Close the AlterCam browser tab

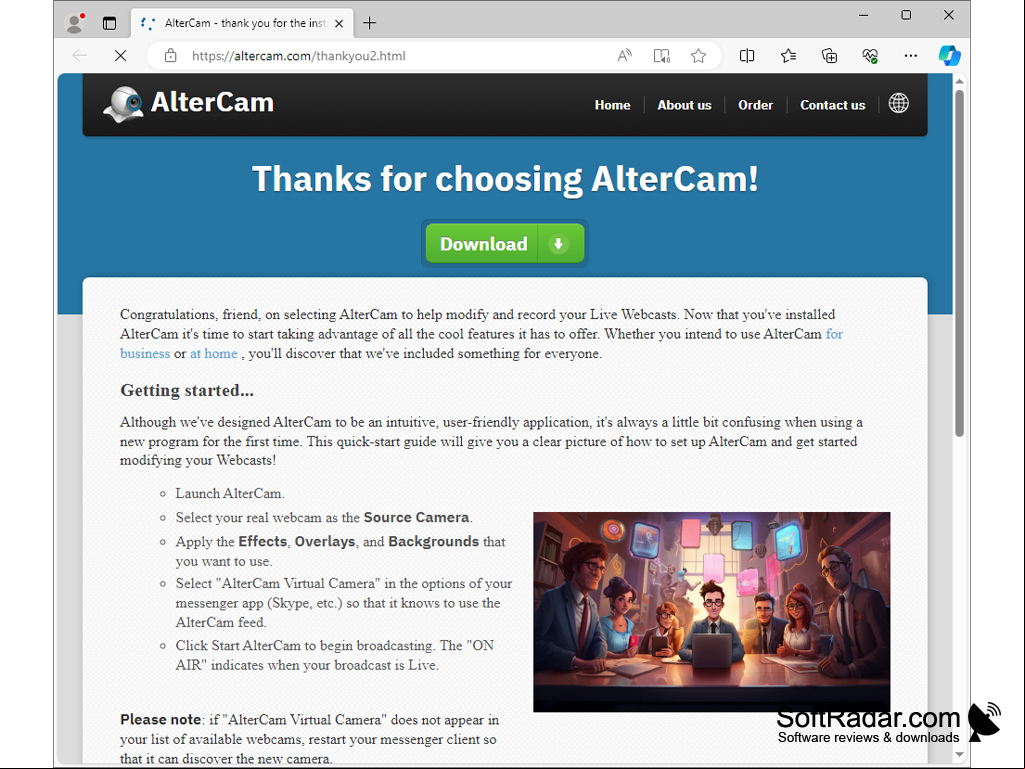[339, 24]
